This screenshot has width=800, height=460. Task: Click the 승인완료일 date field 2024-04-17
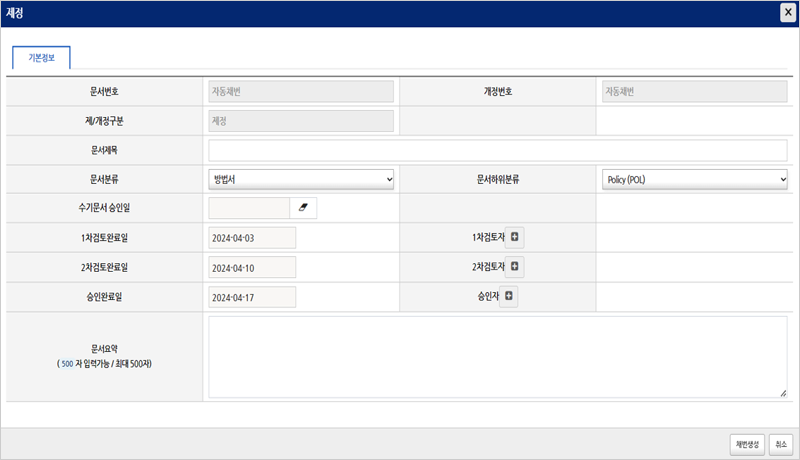(x=252, y=297)
